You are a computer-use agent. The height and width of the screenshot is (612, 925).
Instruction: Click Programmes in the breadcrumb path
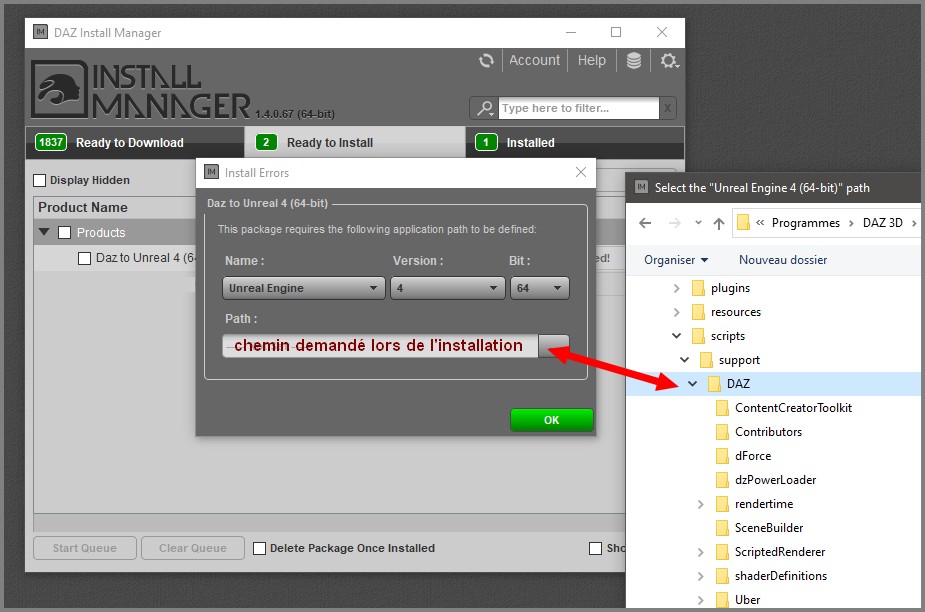tap(805, 223)
